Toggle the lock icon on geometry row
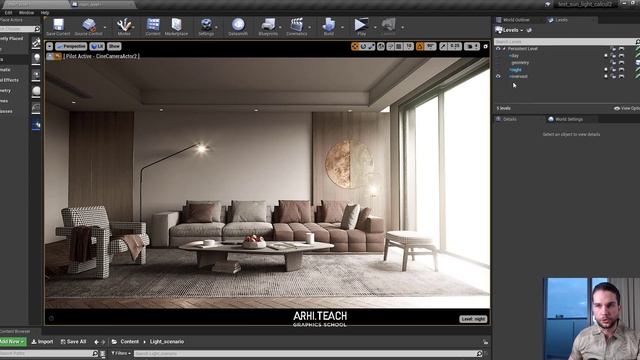640x360 pixels. click(613, 63)
